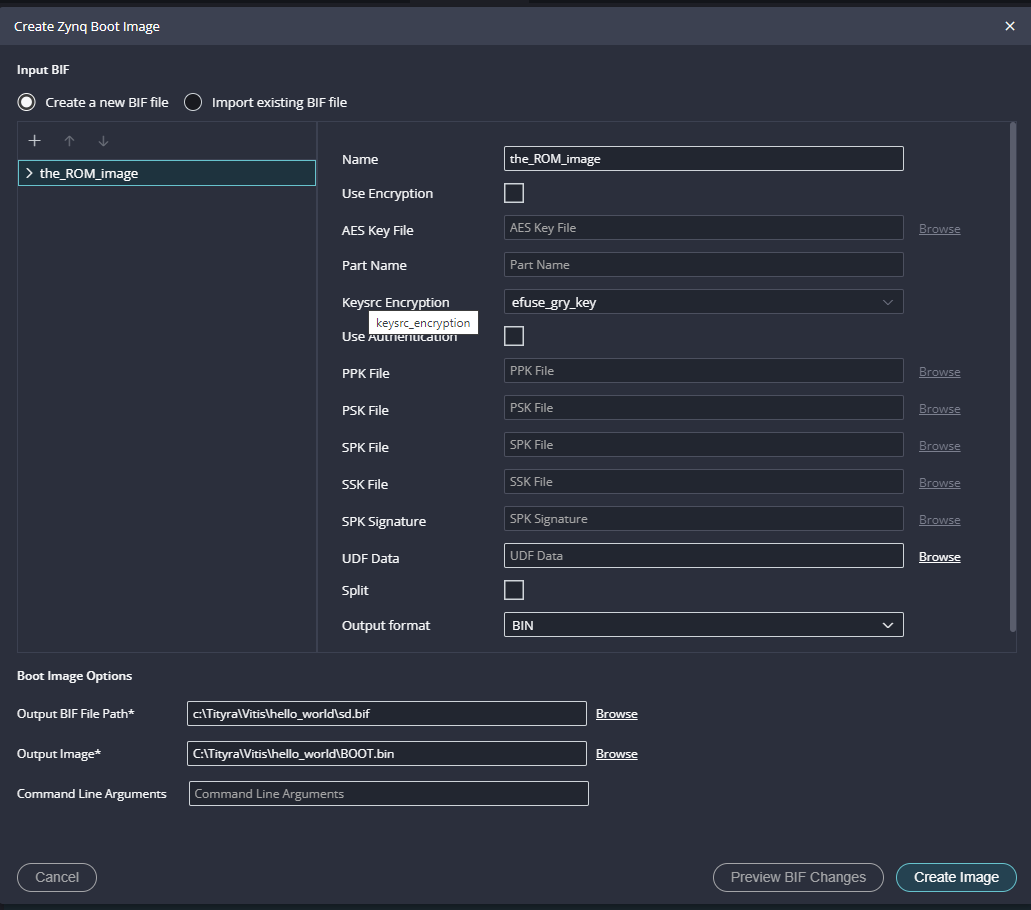Choose Import existing BIF file option
Screen dimensions: 1031x910
pyautogui.click(x=193, y=102)
